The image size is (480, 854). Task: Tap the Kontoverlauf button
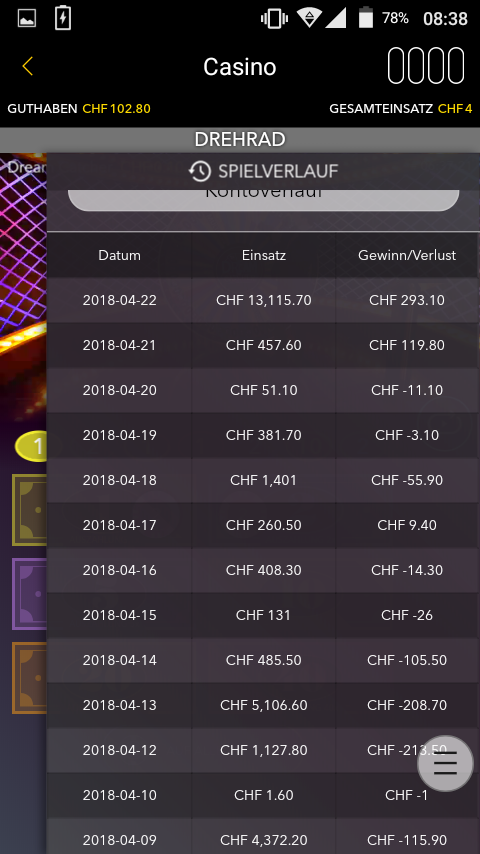[263, 199]
